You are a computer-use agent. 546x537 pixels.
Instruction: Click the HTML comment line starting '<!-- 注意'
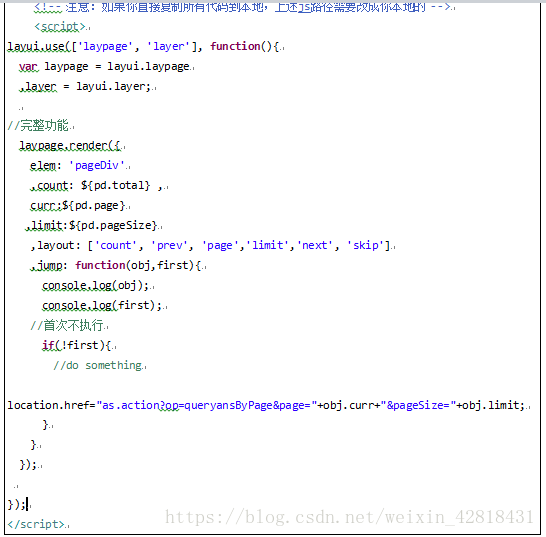click(242, 7)
